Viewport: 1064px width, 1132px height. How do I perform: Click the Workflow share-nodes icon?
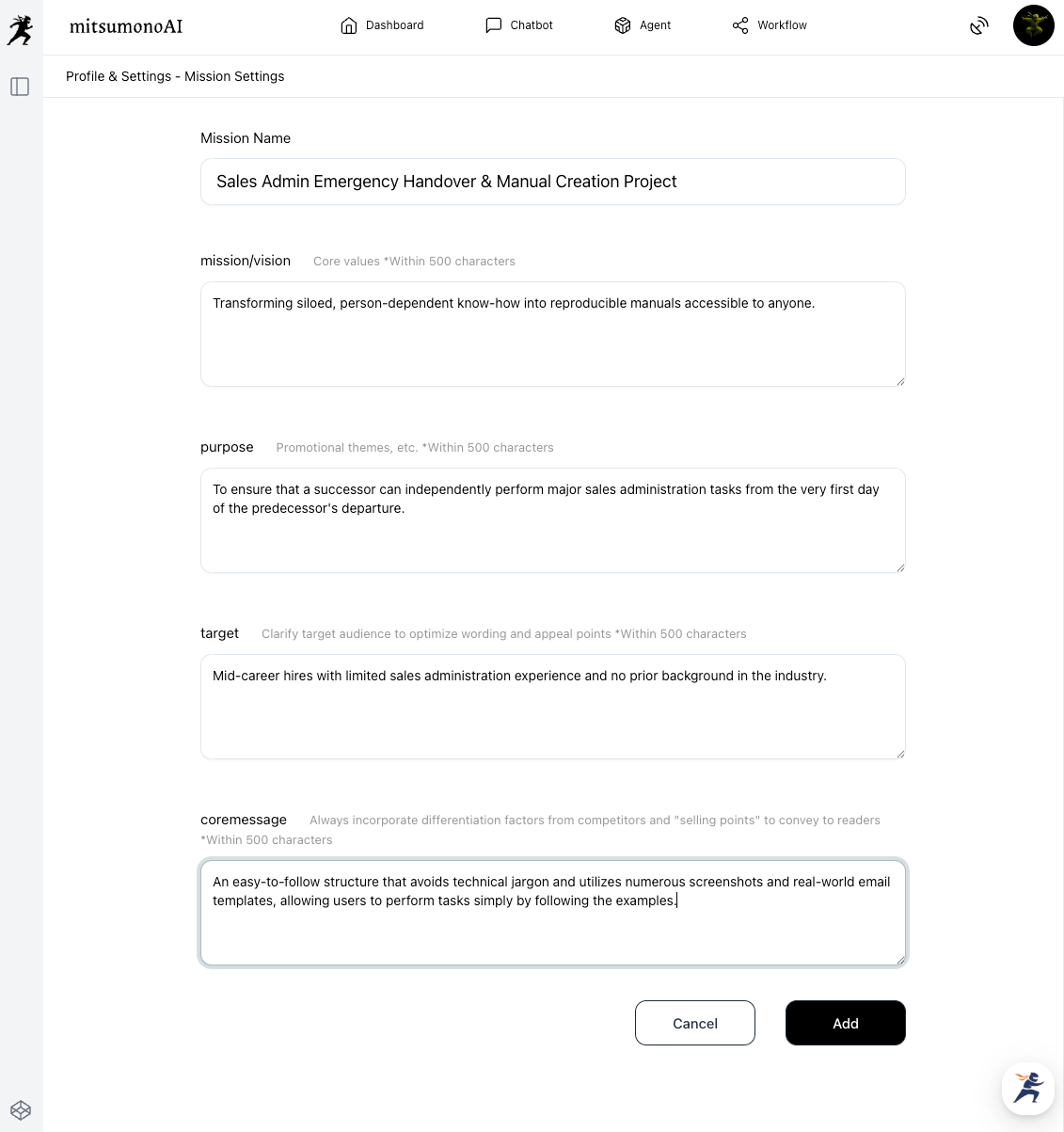click(740, 25)
